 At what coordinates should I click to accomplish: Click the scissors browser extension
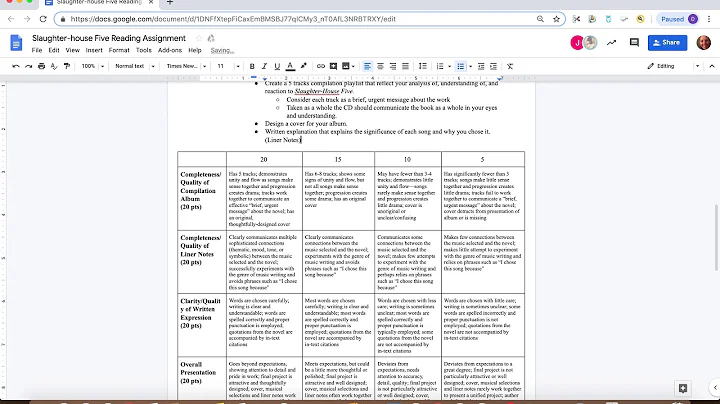point(576,19)
